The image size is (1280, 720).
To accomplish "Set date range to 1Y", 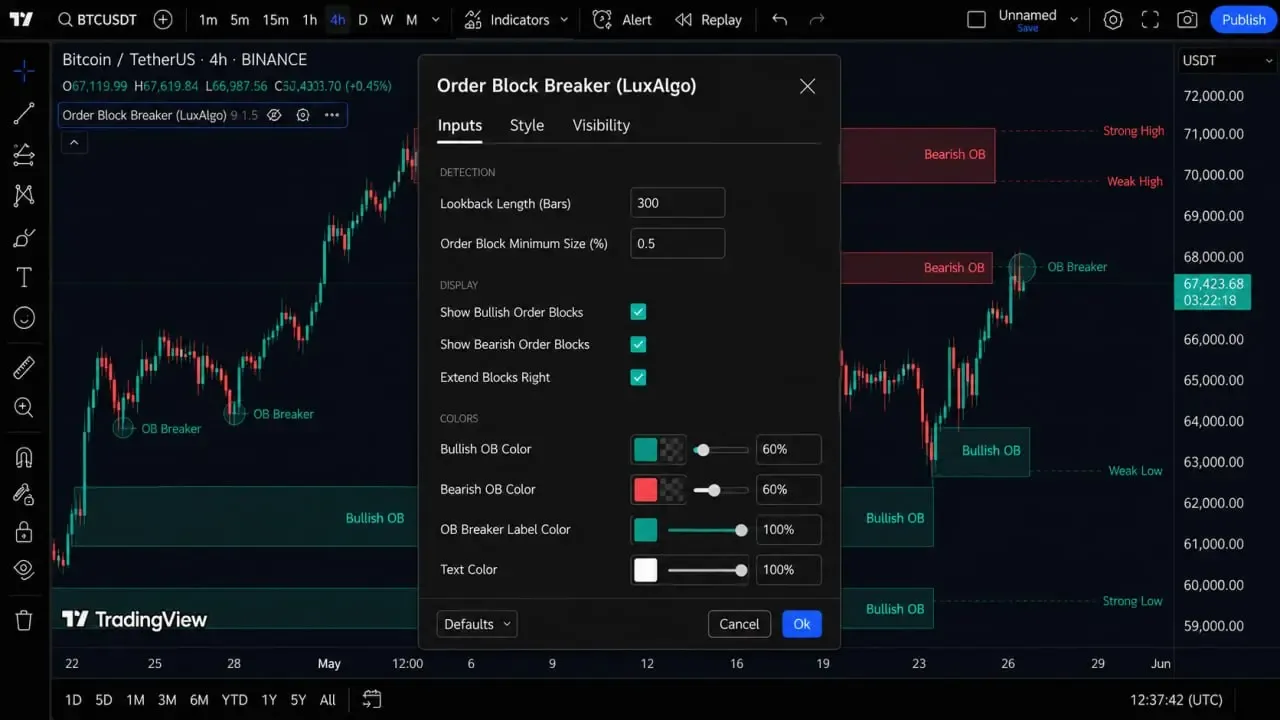I will point(269,700).
